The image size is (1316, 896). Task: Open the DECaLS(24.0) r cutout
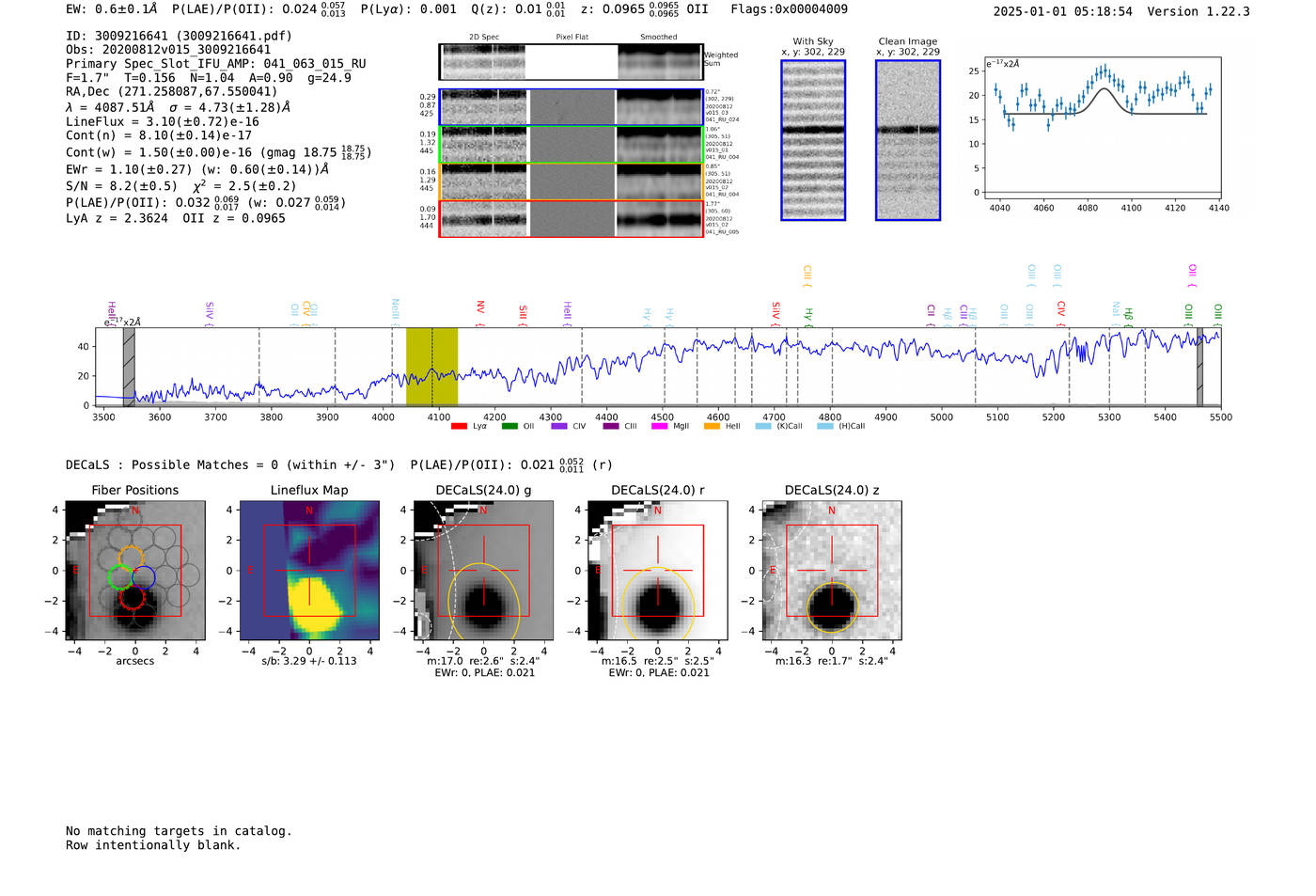(x=657, y=570)
